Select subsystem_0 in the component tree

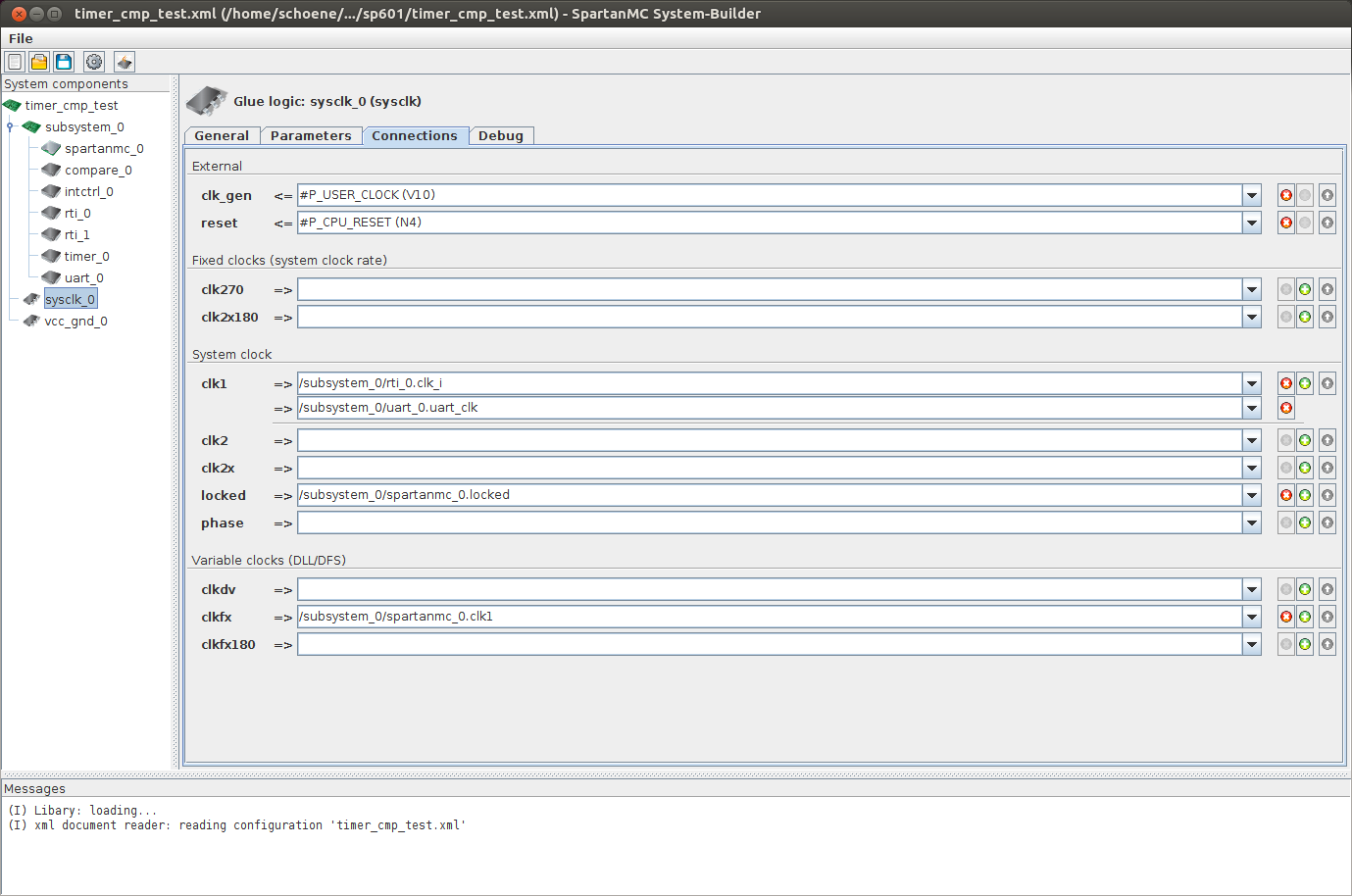[84, 126]
